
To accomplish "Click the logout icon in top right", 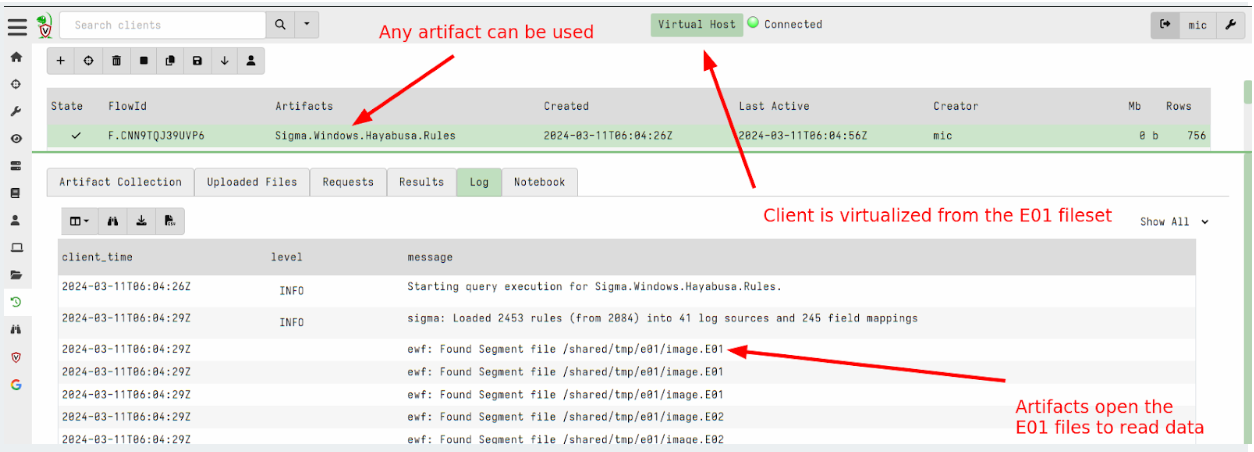I will point(1165,26).
